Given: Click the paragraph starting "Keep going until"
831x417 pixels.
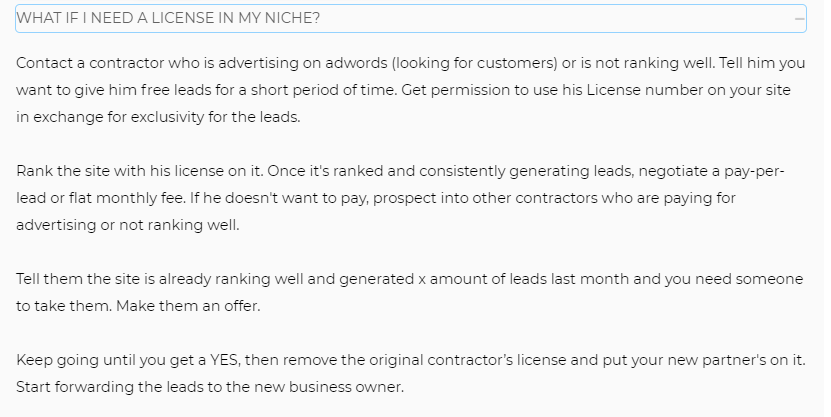Looking at the screenshot, I should [411, 374].
